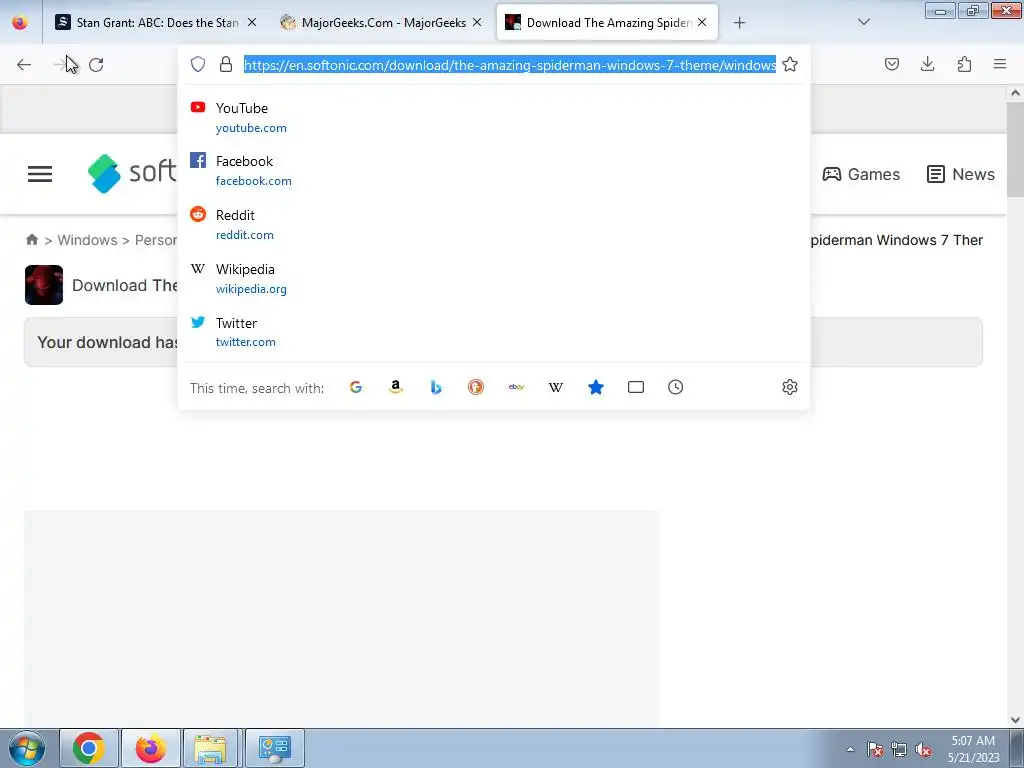Open tracking protection shield info

tap(198, 64)
